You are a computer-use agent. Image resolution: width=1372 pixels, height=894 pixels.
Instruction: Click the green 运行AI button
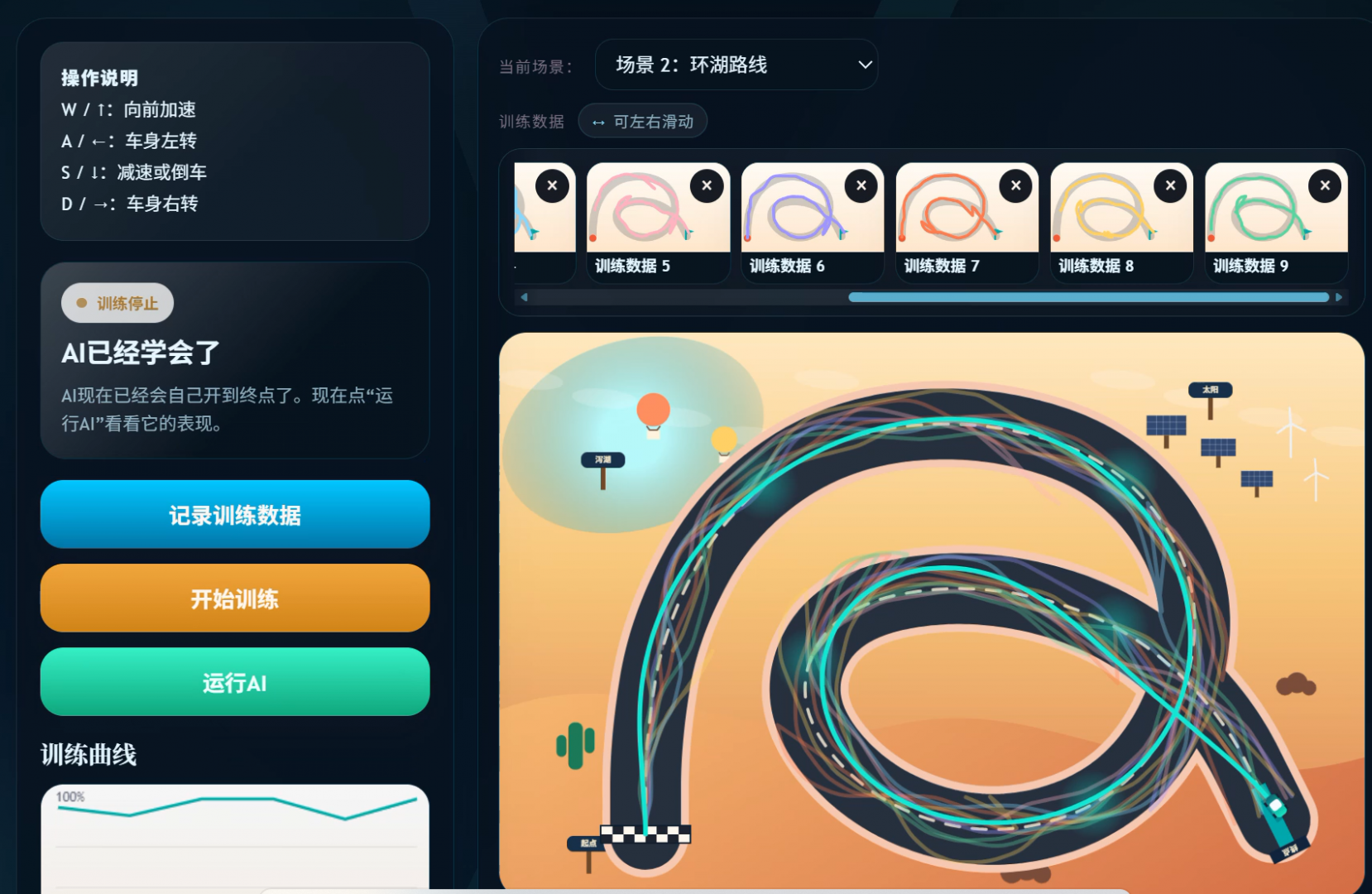click(235, 681)
